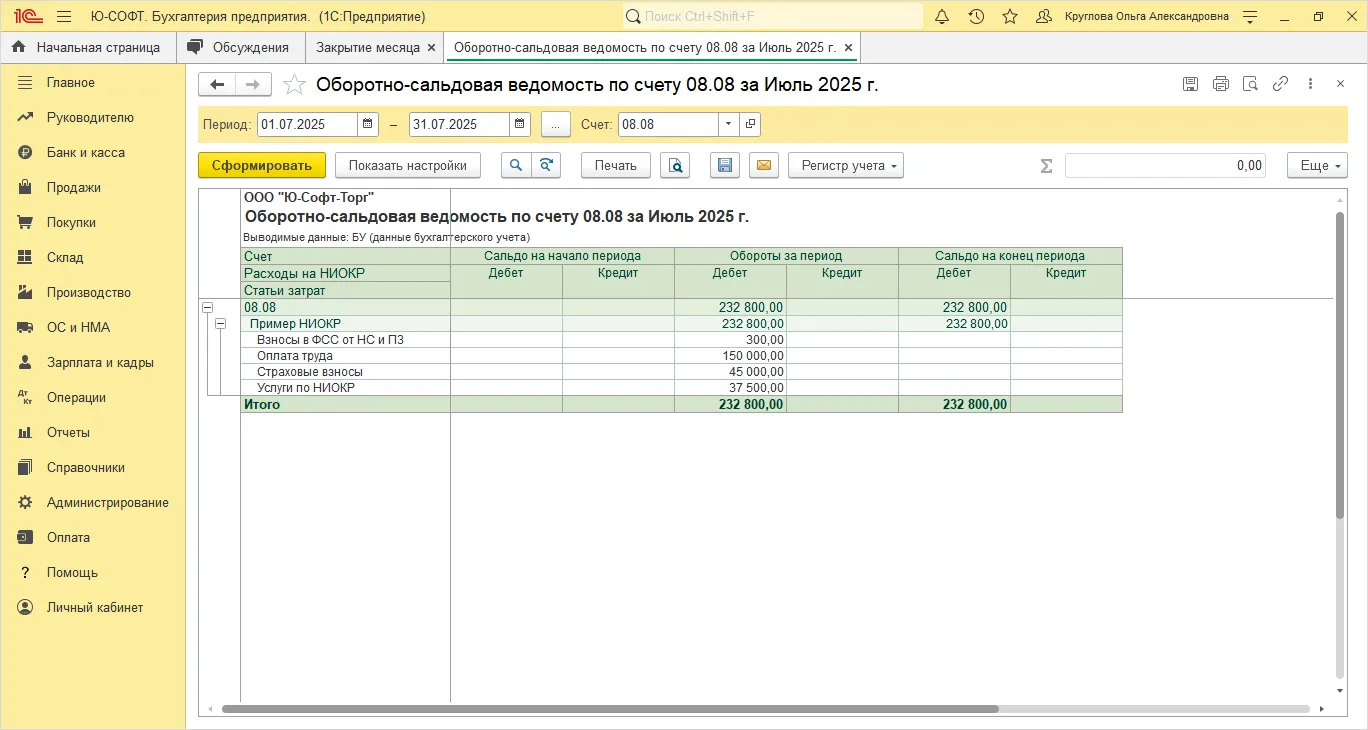Image resolution: width=1368 pixels, height=730 pixels.
Task: Open favorites star in title bar
Action: click(1010, 16)
